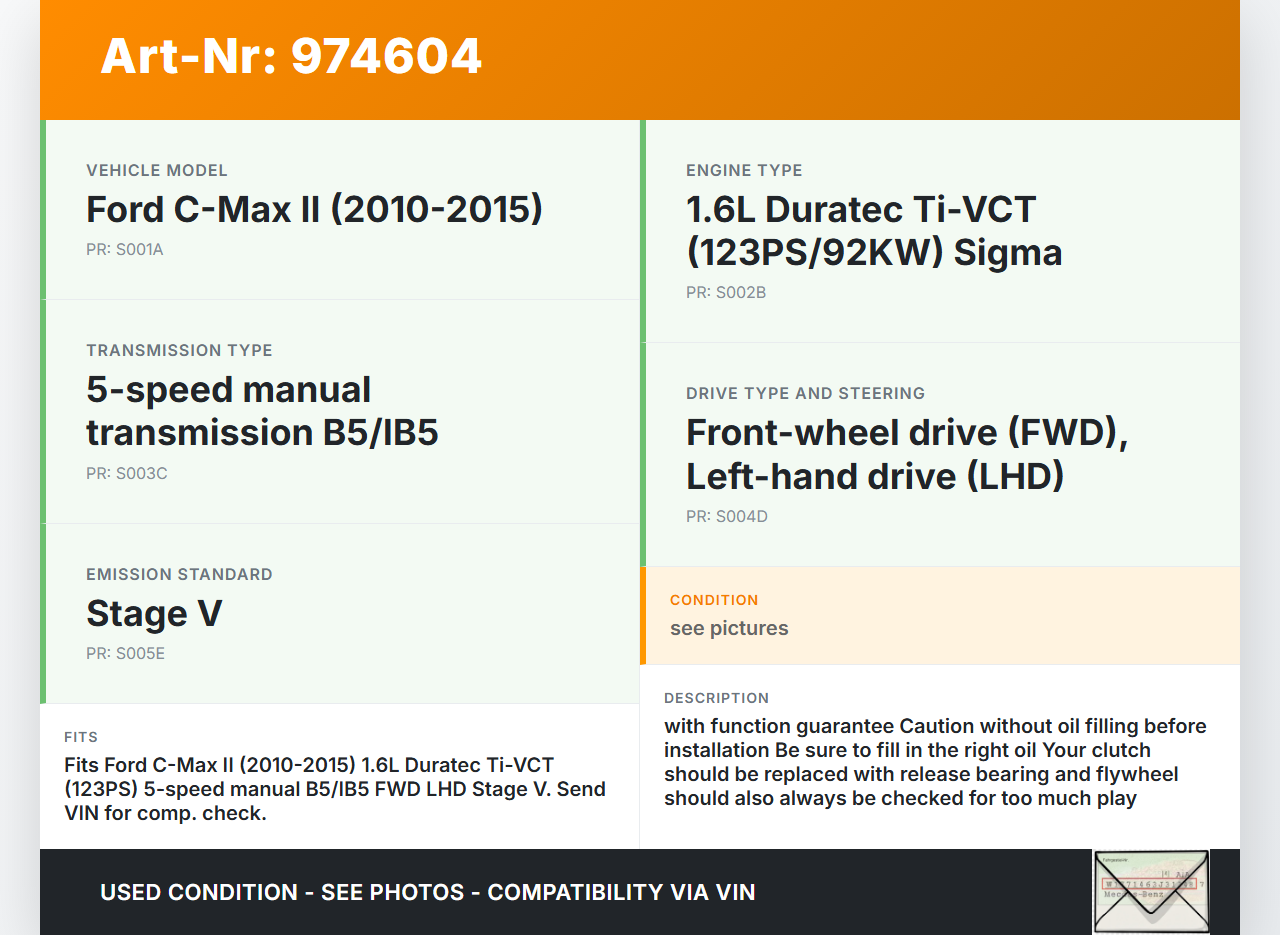1280x935 pixels.
Task: Select the TRANSMISSION TYPE label
Action: pyautogui.click(x=179, y=351)
